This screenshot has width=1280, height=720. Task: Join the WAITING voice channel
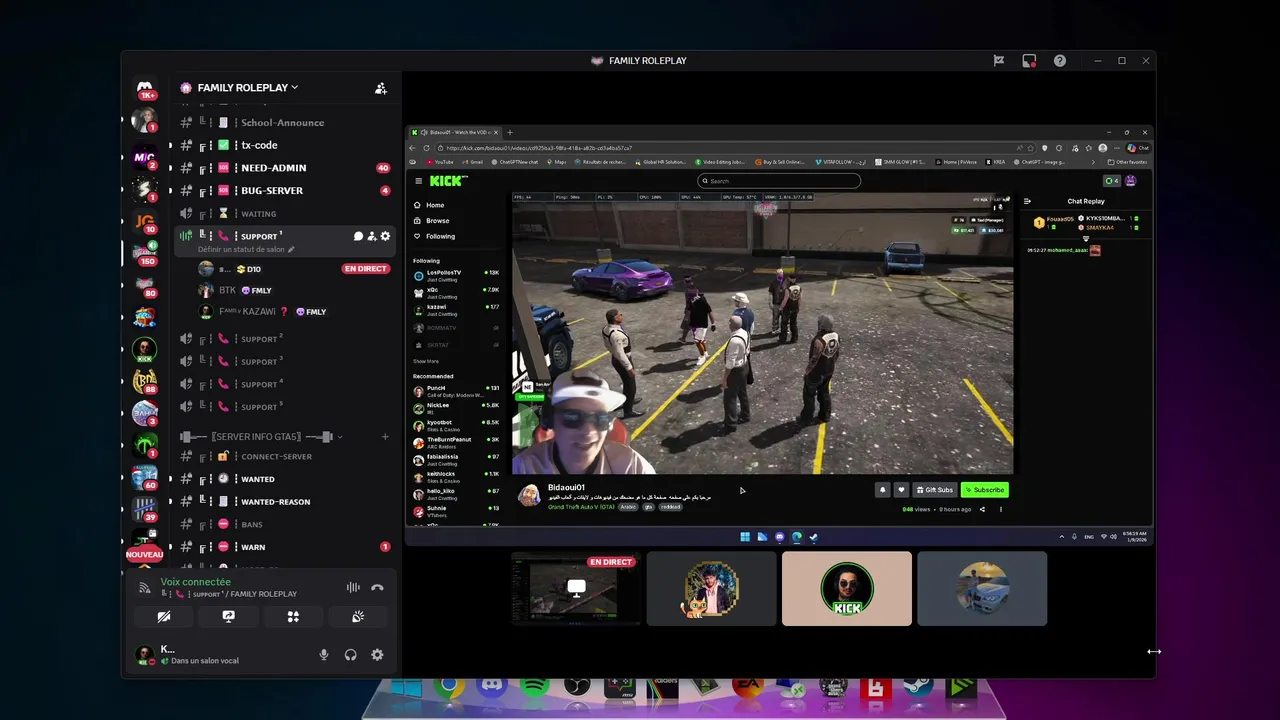point(285,214)
